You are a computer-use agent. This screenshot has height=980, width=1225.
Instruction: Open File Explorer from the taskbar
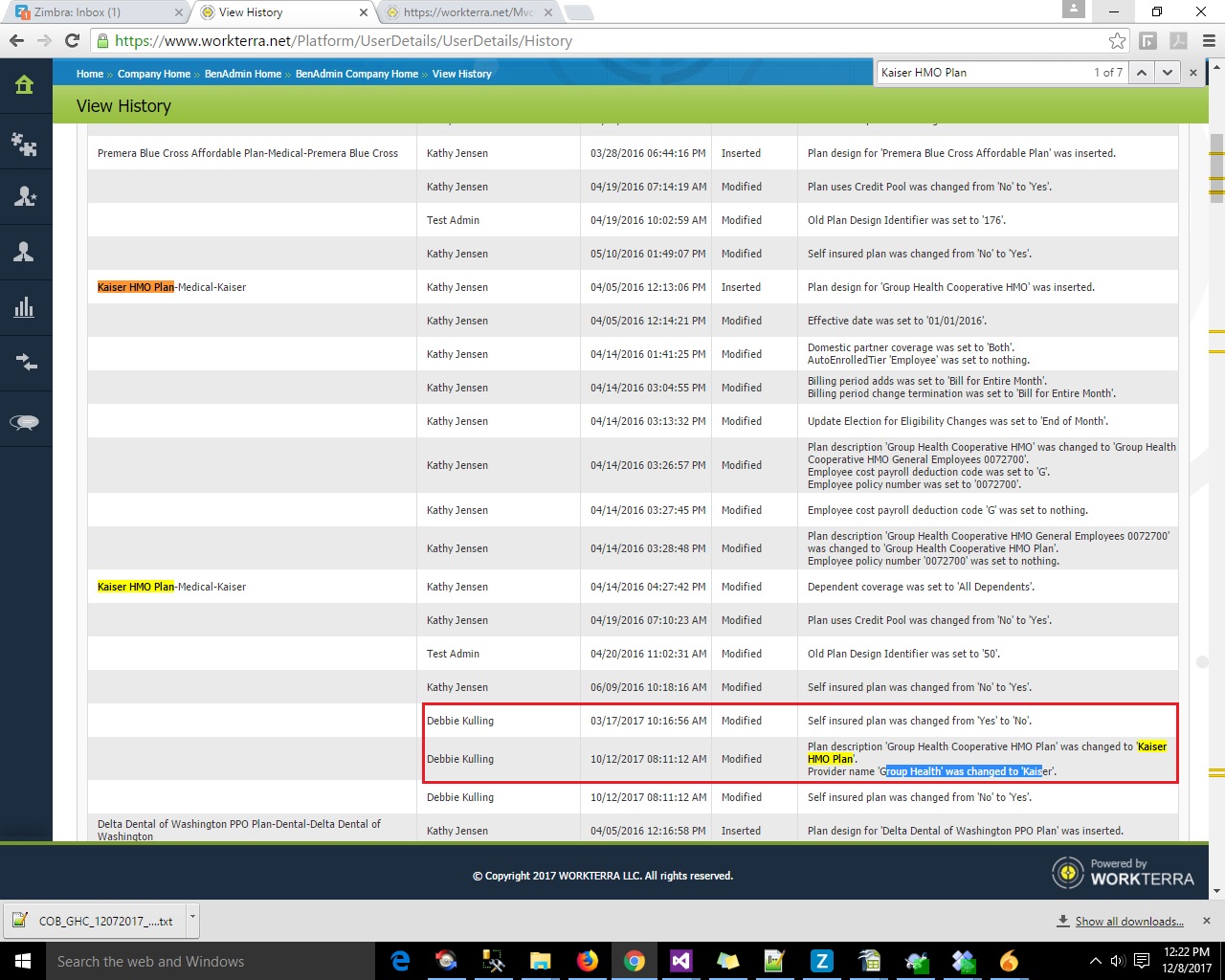point(540,961)
